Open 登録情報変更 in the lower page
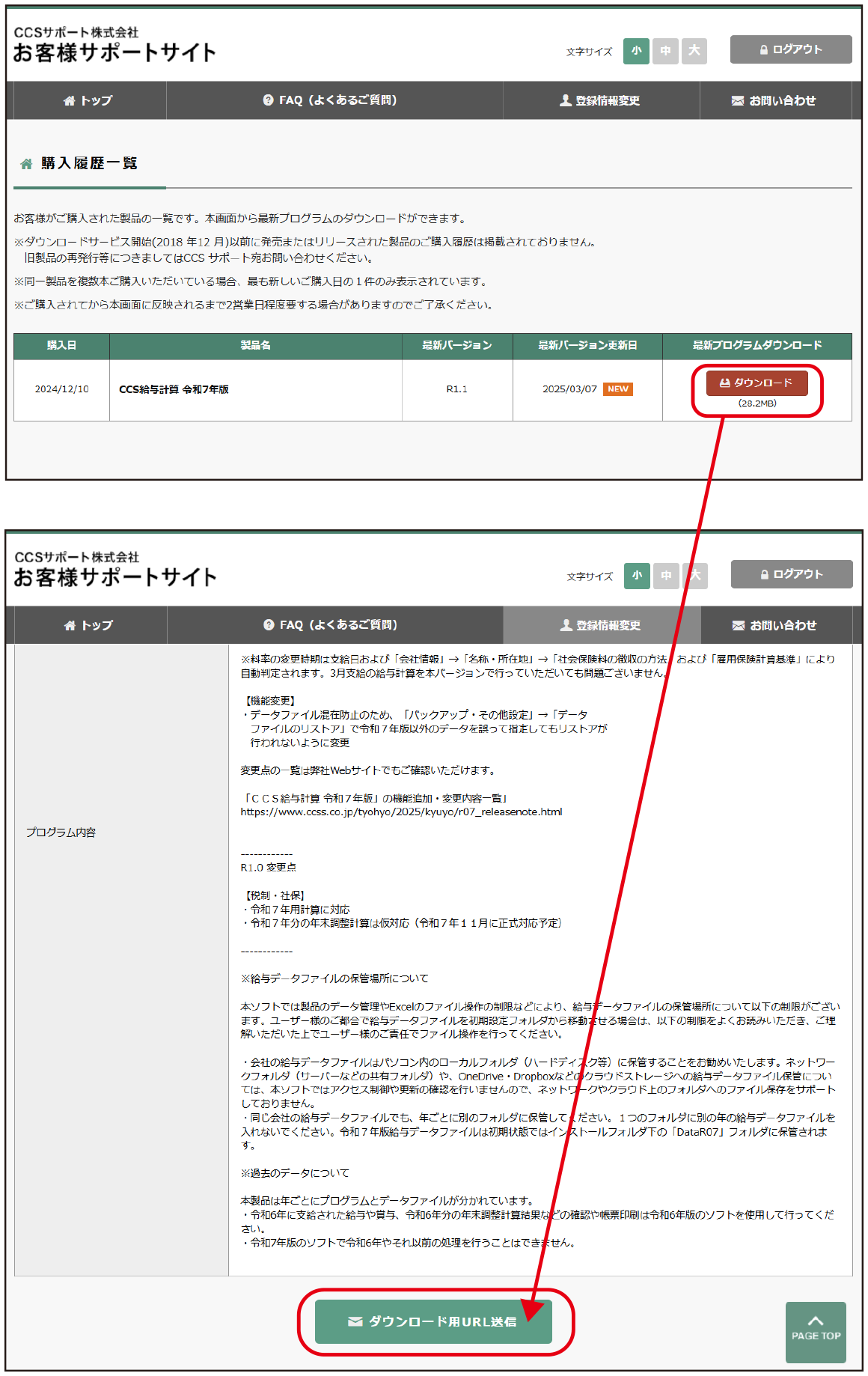The height and width of the screenshot is (1376, 868). click(x=601, y=625)
